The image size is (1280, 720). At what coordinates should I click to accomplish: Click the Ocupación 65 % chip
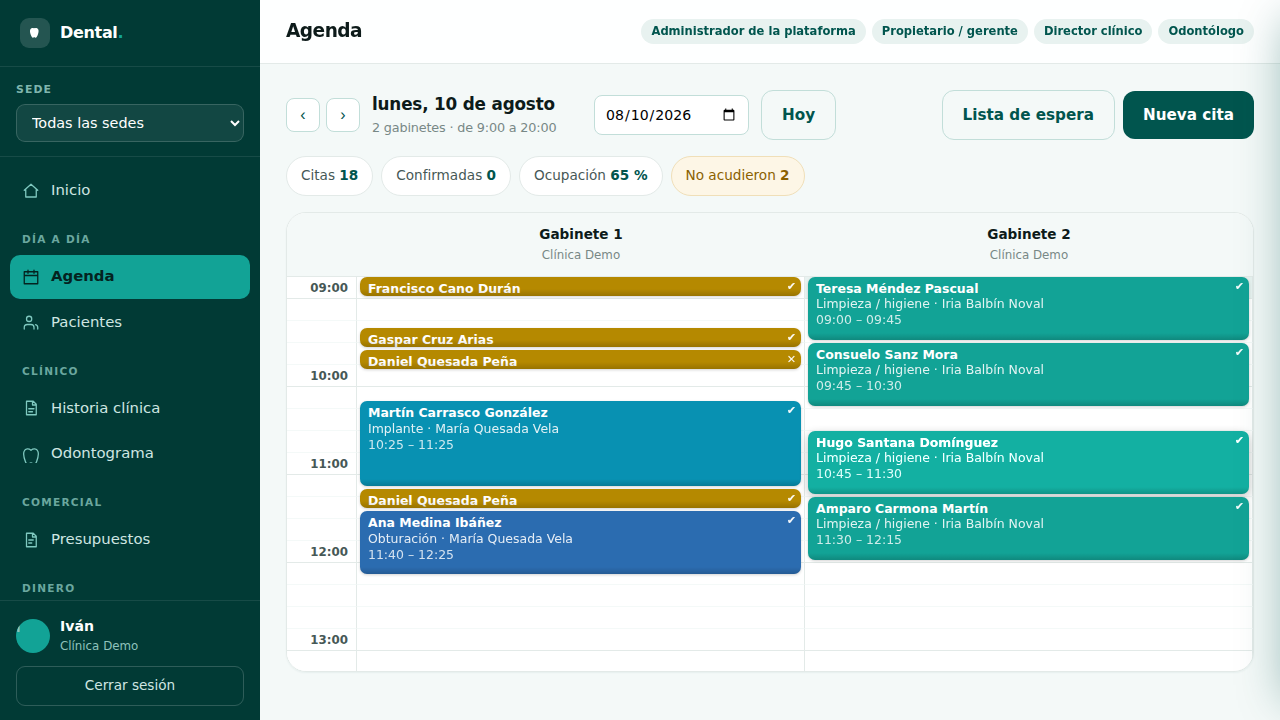590,176
